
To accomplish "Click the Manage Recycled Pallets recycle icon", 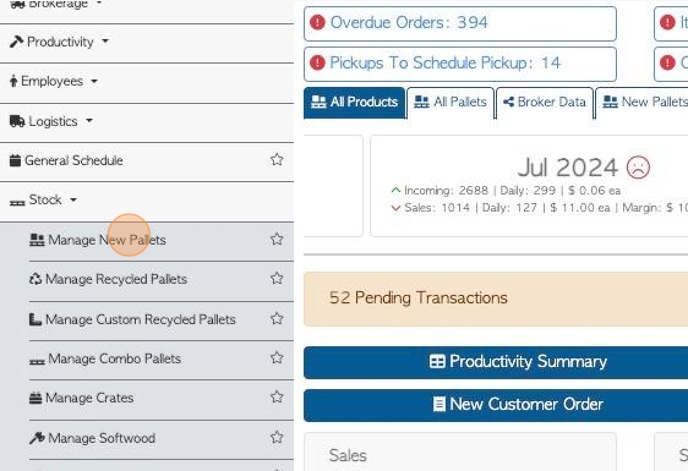I will tap(35, 279).
